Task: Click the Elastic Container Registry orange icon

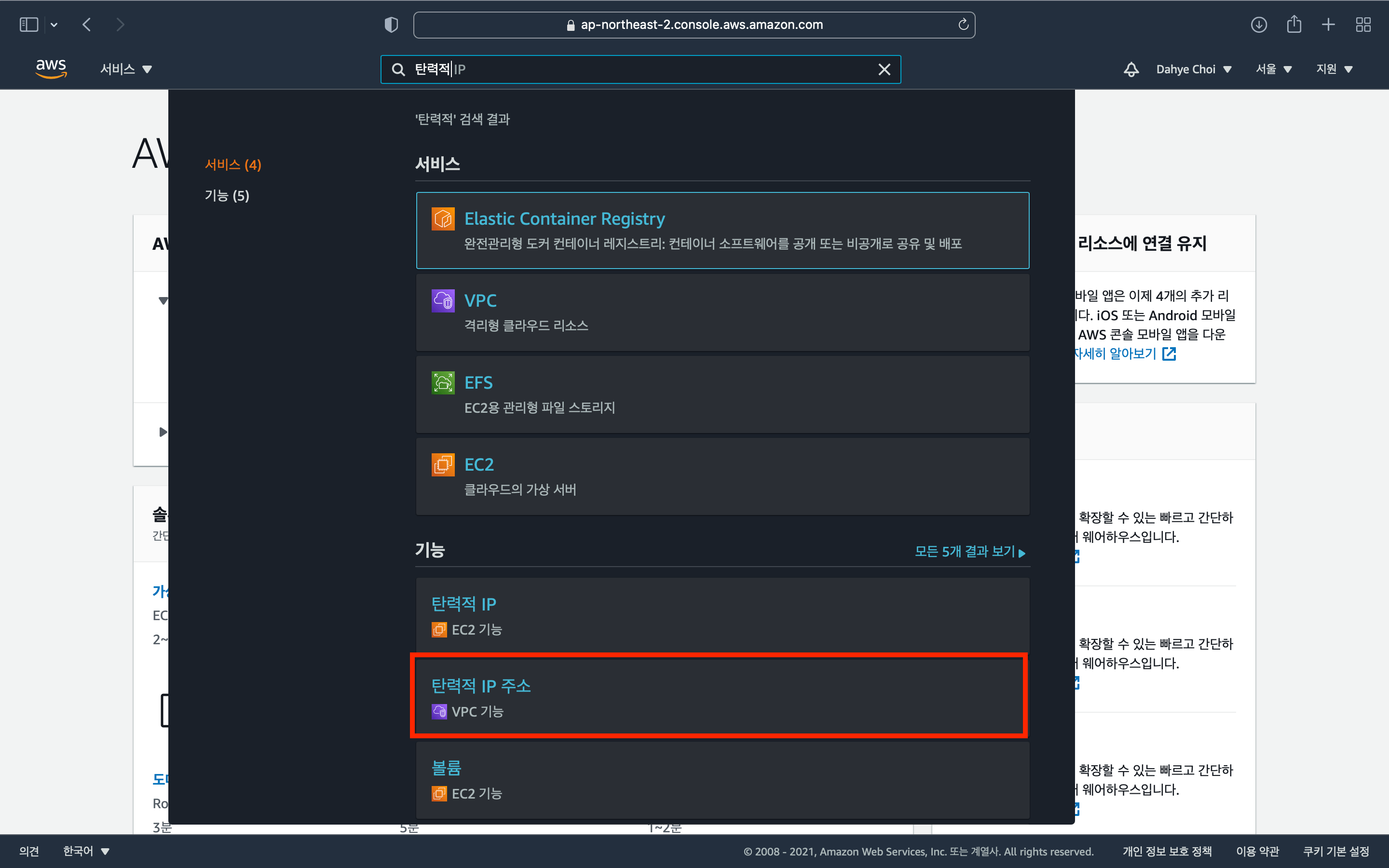Action: 443,219
